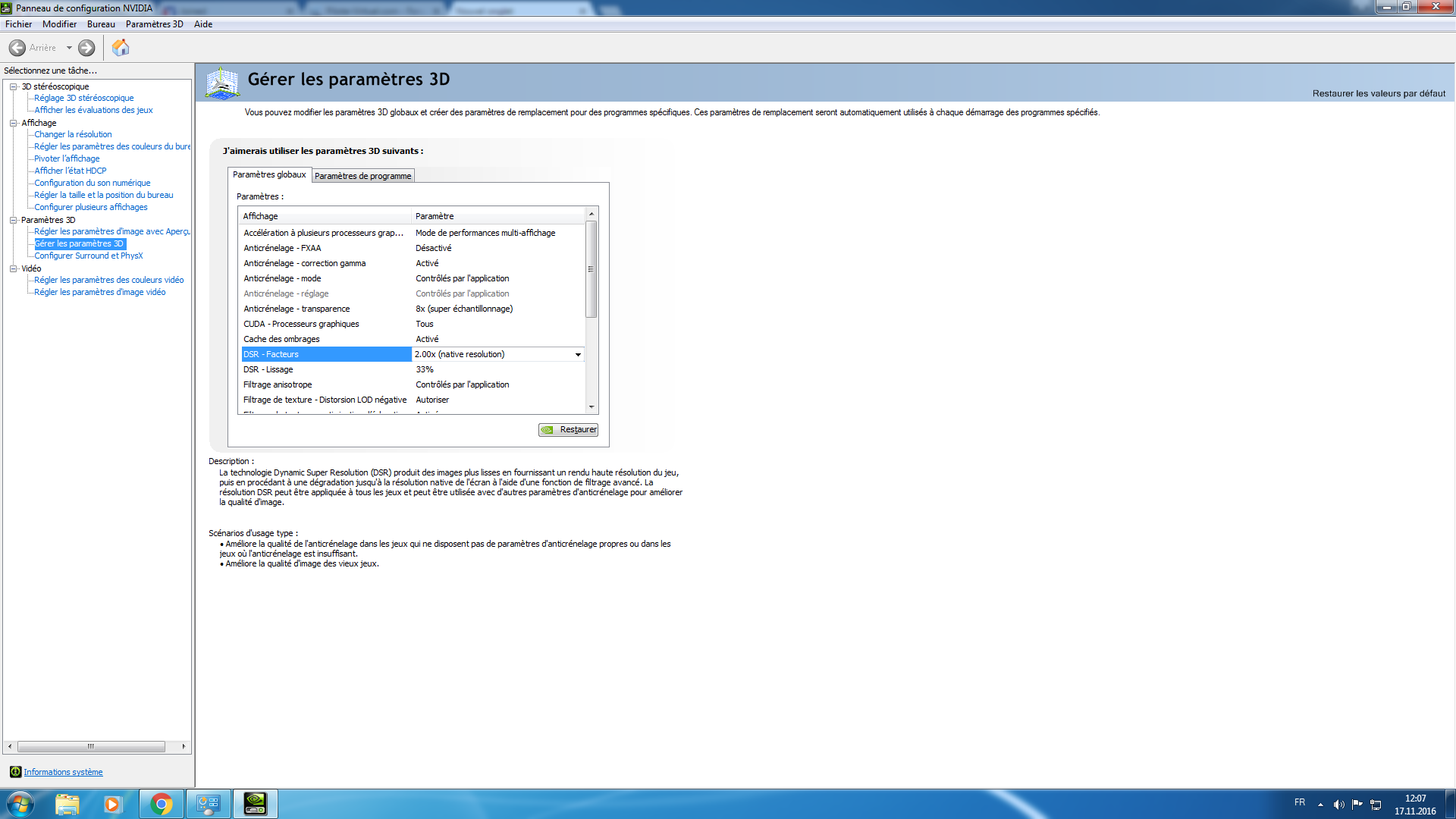
Task: Select Anticrénelage - correction gamma row
Action: [x=413, y=263]
